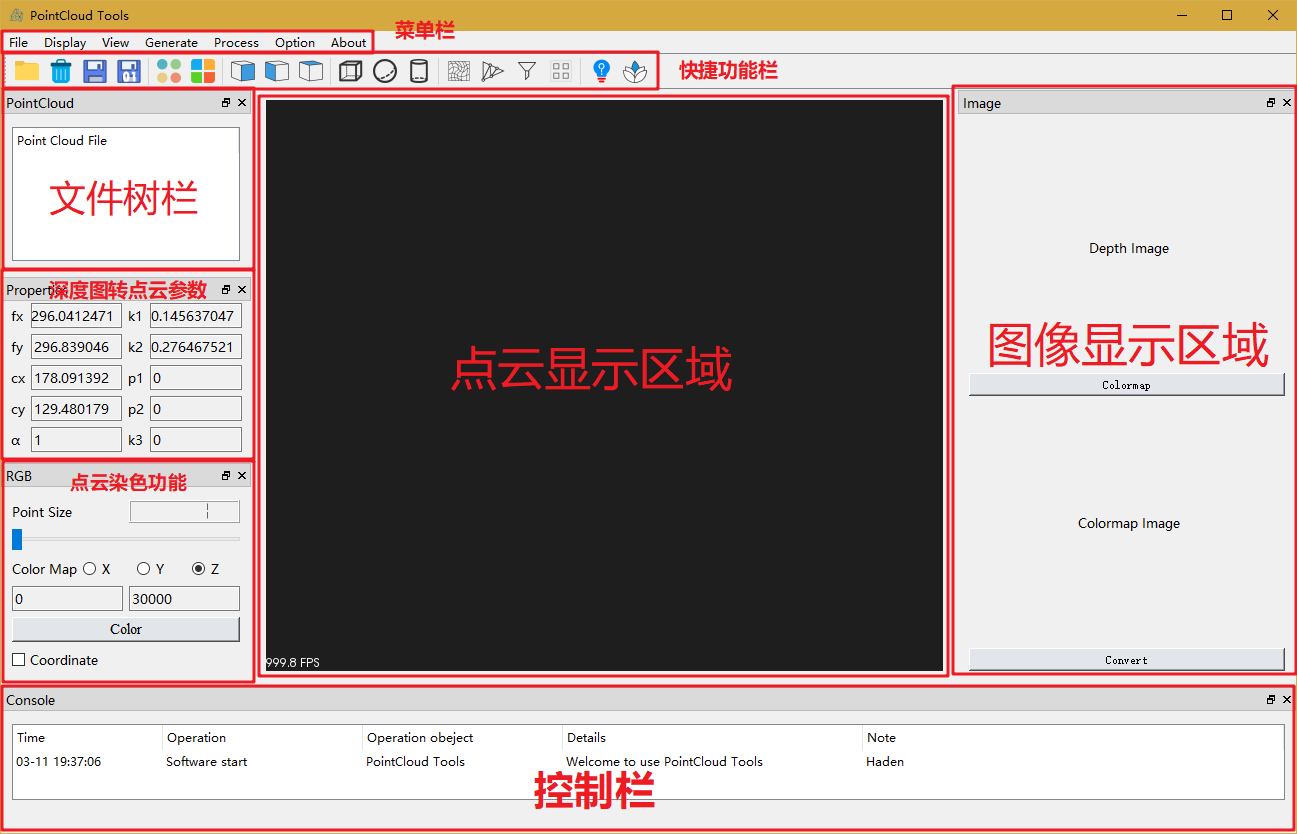
Task: Click the k2 value field
Action: [x=196, y=347]
